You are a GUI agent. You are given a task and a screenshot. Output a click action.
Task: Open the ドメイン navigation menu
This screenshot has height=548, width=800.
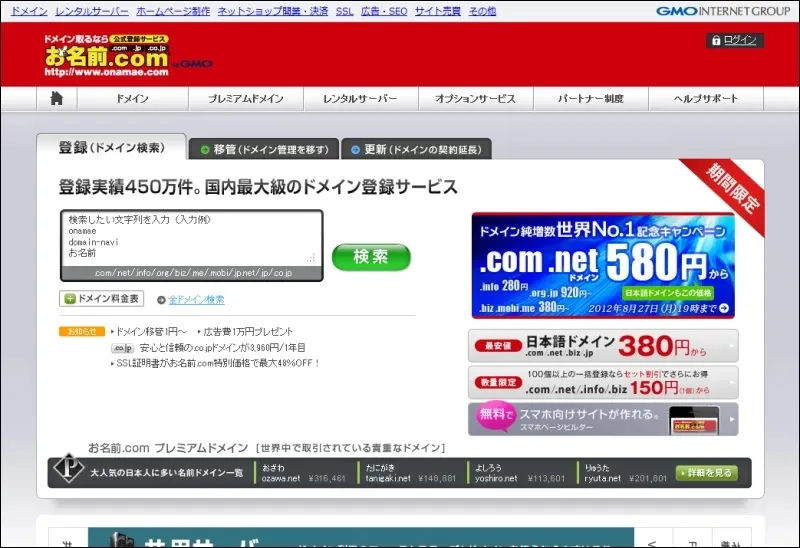pyautogui.click(x=133, y=98)
